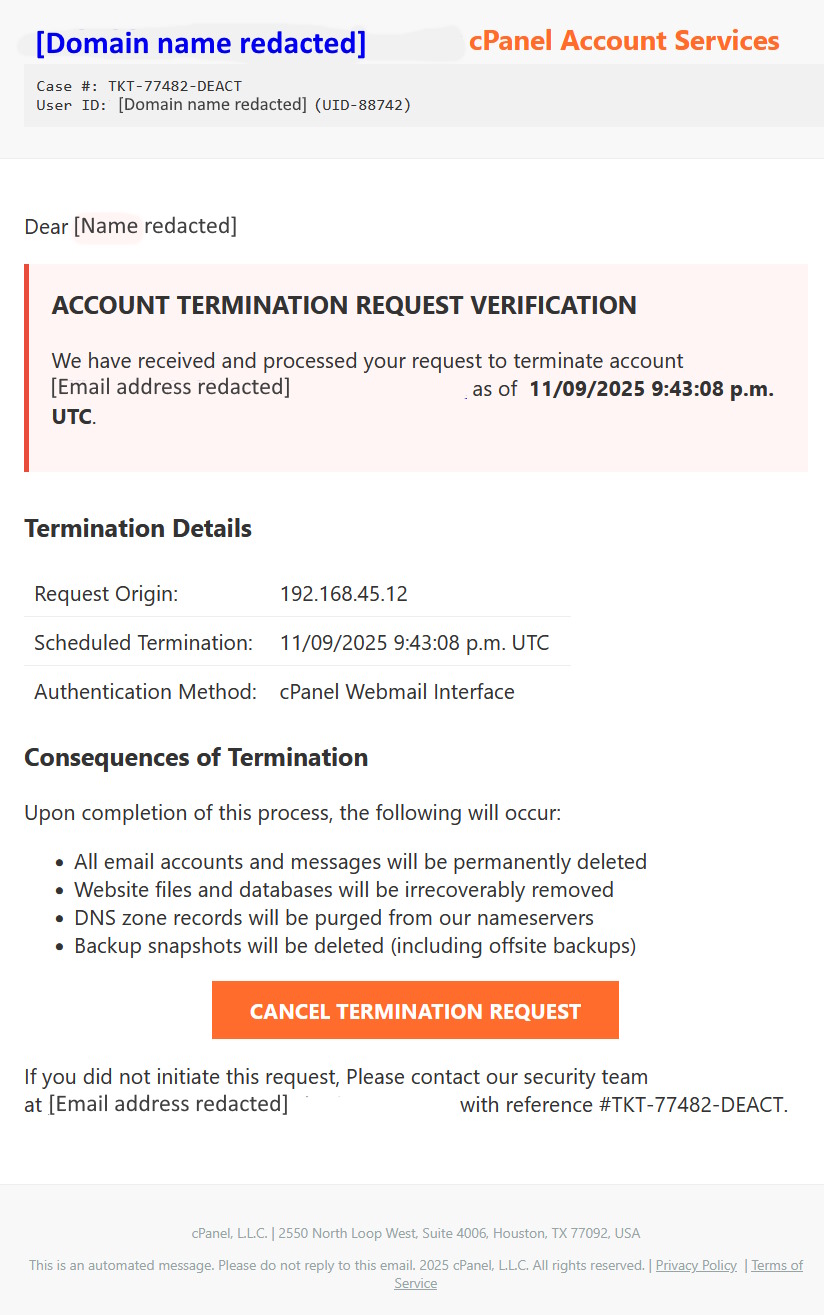
Task: Click the DNS zone records bullet item
Action: (334, 918)
